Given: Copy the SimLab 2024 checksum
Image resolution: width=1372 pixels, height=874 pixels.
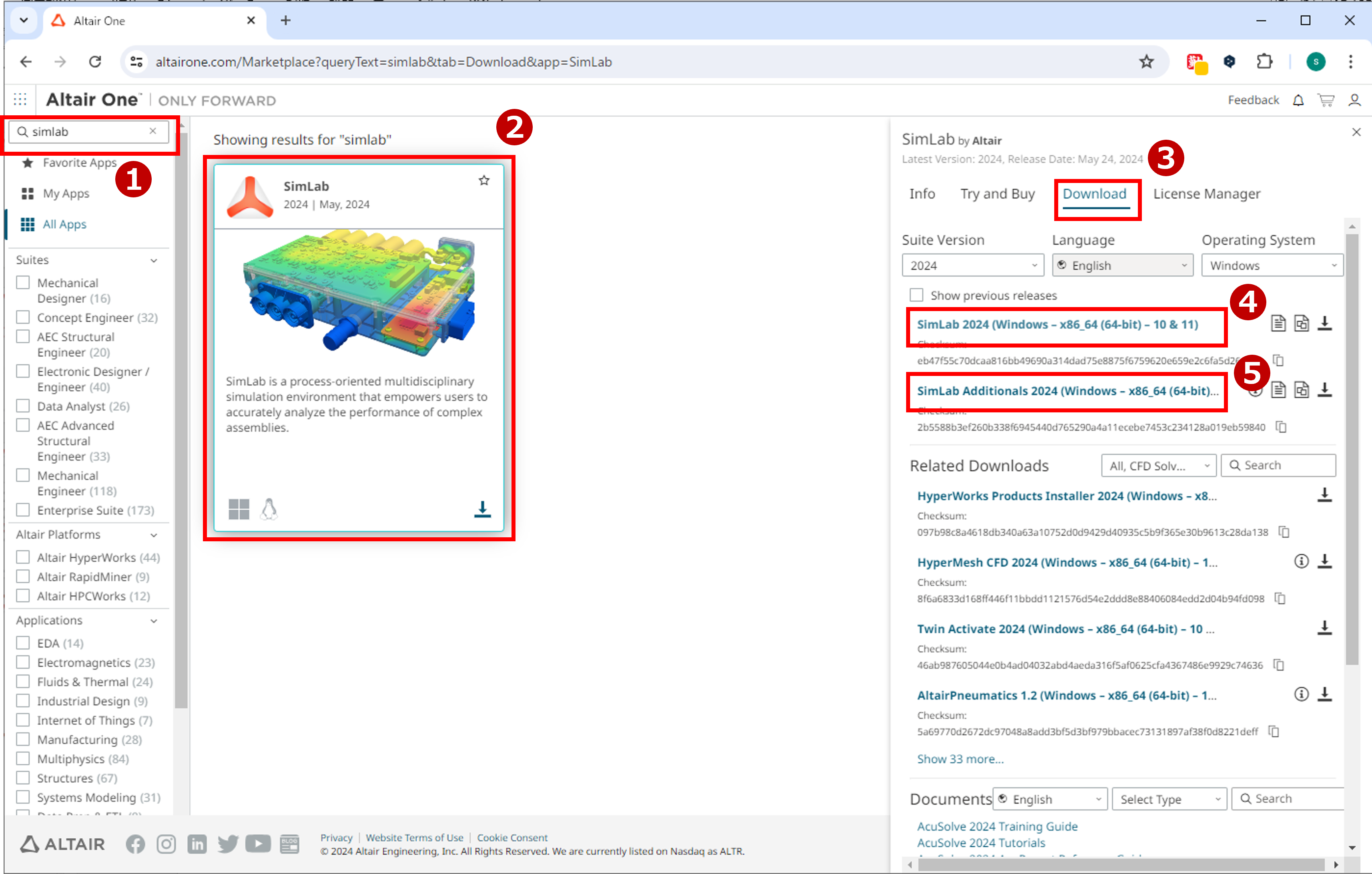Looking at the screenshot, I should [x=1278, y=360].
